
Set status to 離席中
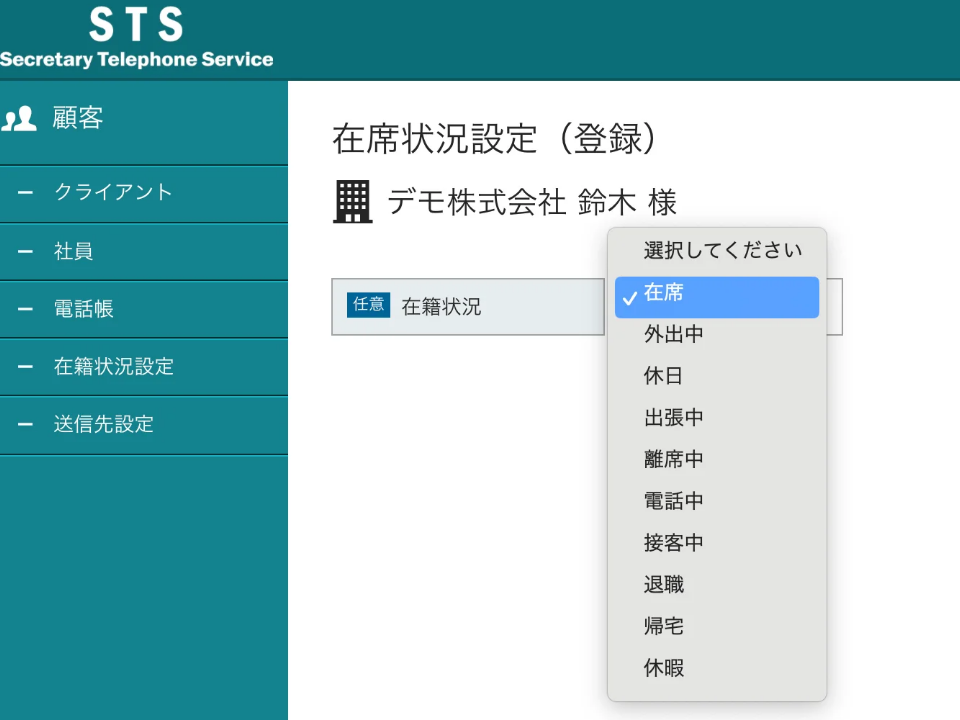pos(674,460)
